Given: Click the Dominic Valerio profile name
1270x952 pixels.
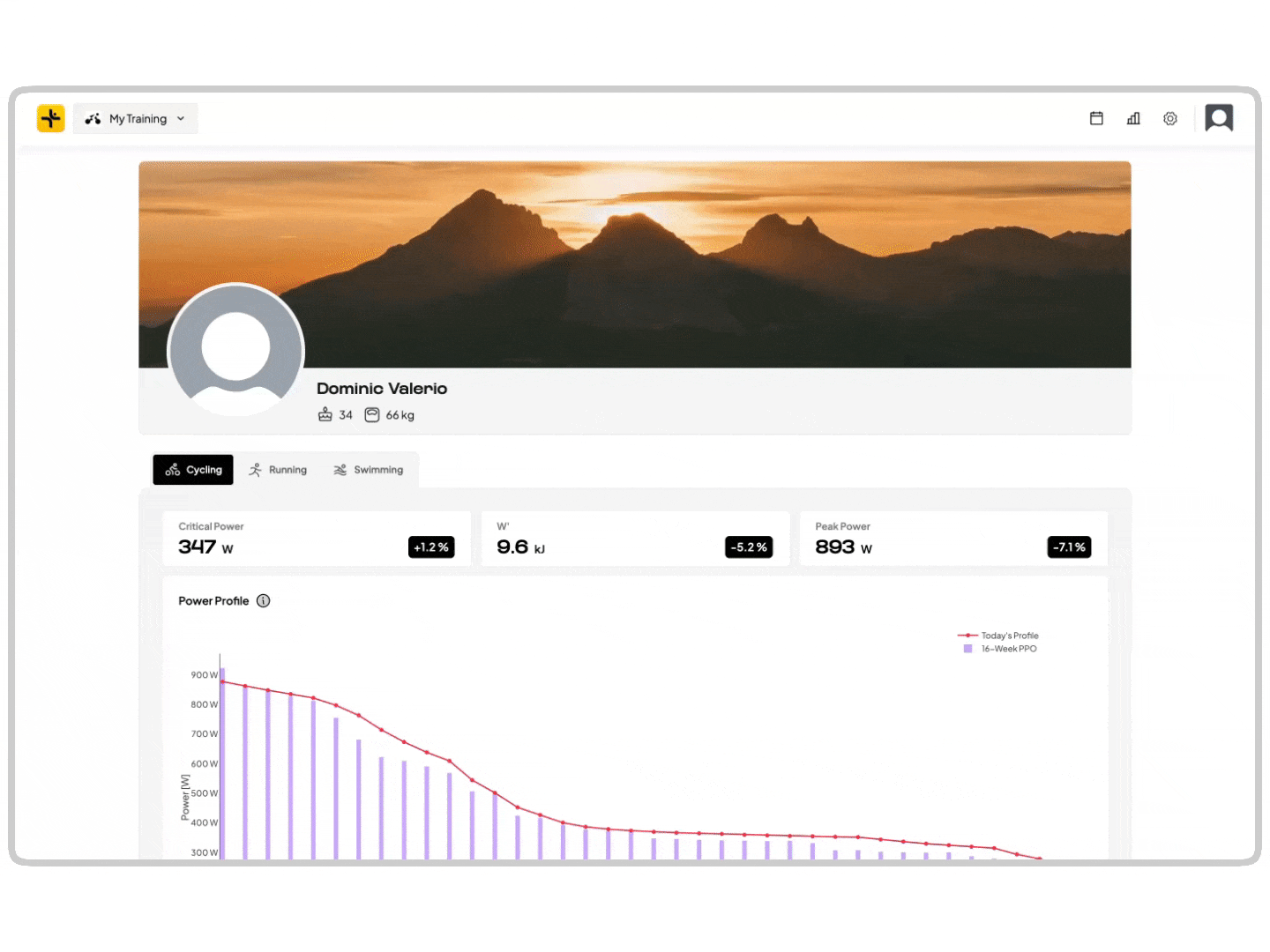Looking at the screenshot, I should 382,389.
